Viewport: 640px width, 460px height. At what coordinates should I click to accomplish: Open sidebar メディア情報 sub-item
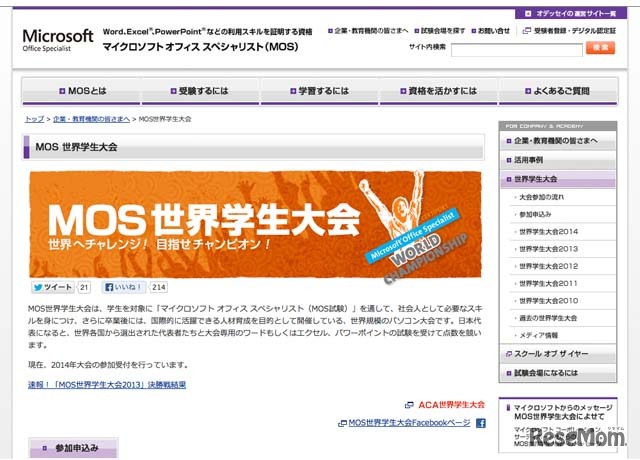pyautogui.click(x=562, y=335)
